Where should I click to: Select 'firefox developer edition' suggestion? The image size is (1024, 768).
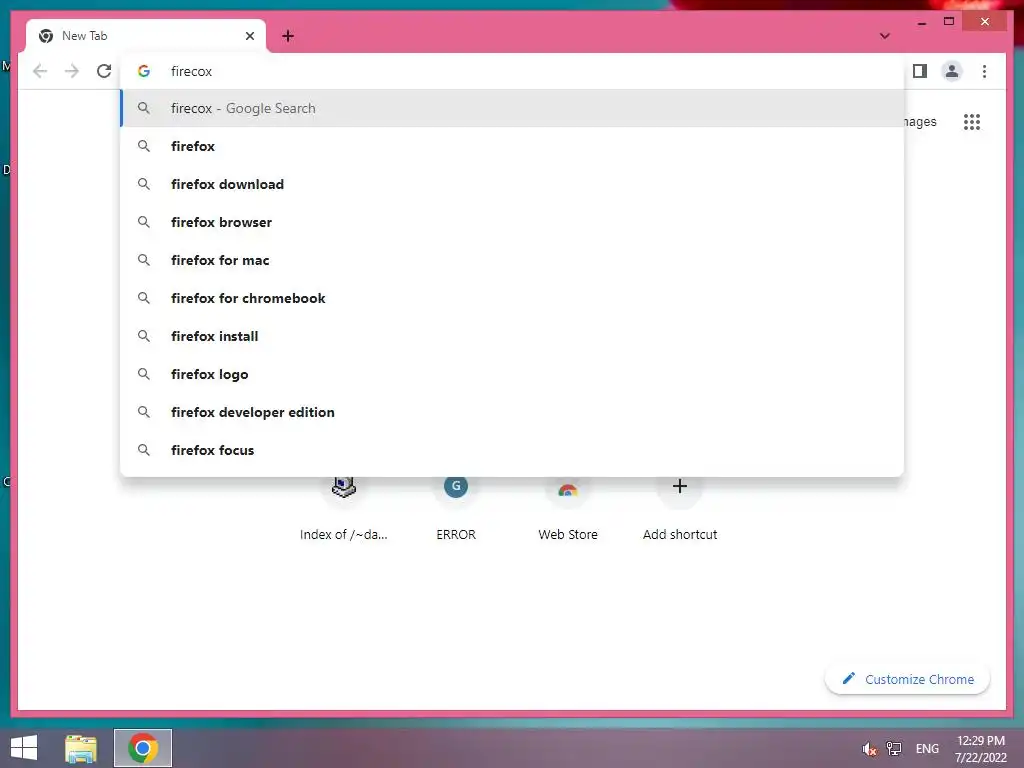(x=513, y=412)
